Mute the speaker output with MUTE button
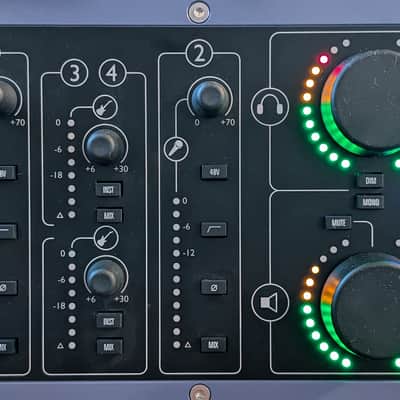The image size is (400, 400). pos(338,222)
